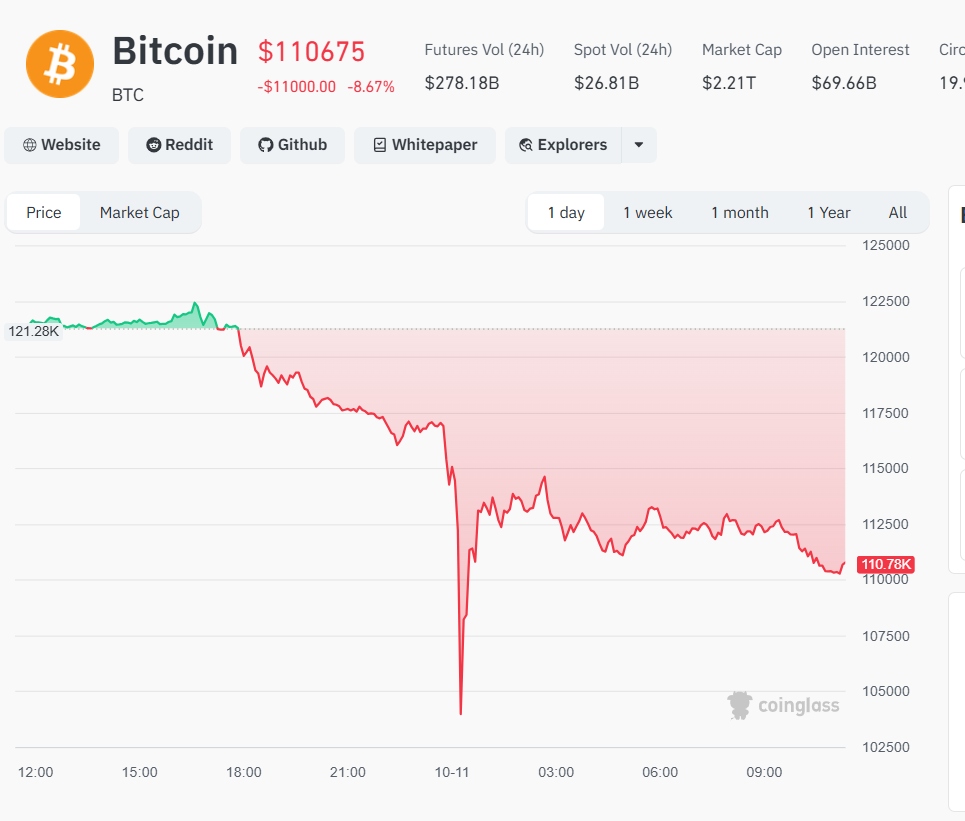
Task: Open the Whitepaper link
Action: [x=425, y=145]
